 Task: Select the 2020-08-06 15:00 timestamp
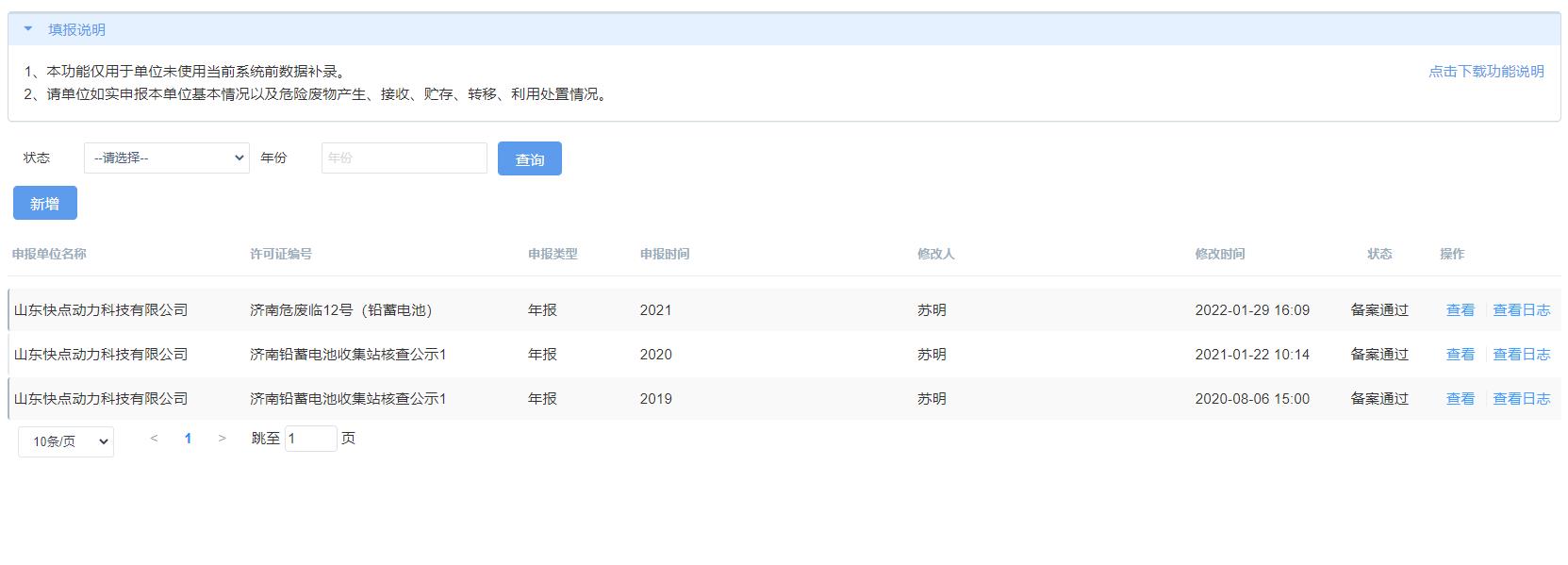(x=1252, y=399)
